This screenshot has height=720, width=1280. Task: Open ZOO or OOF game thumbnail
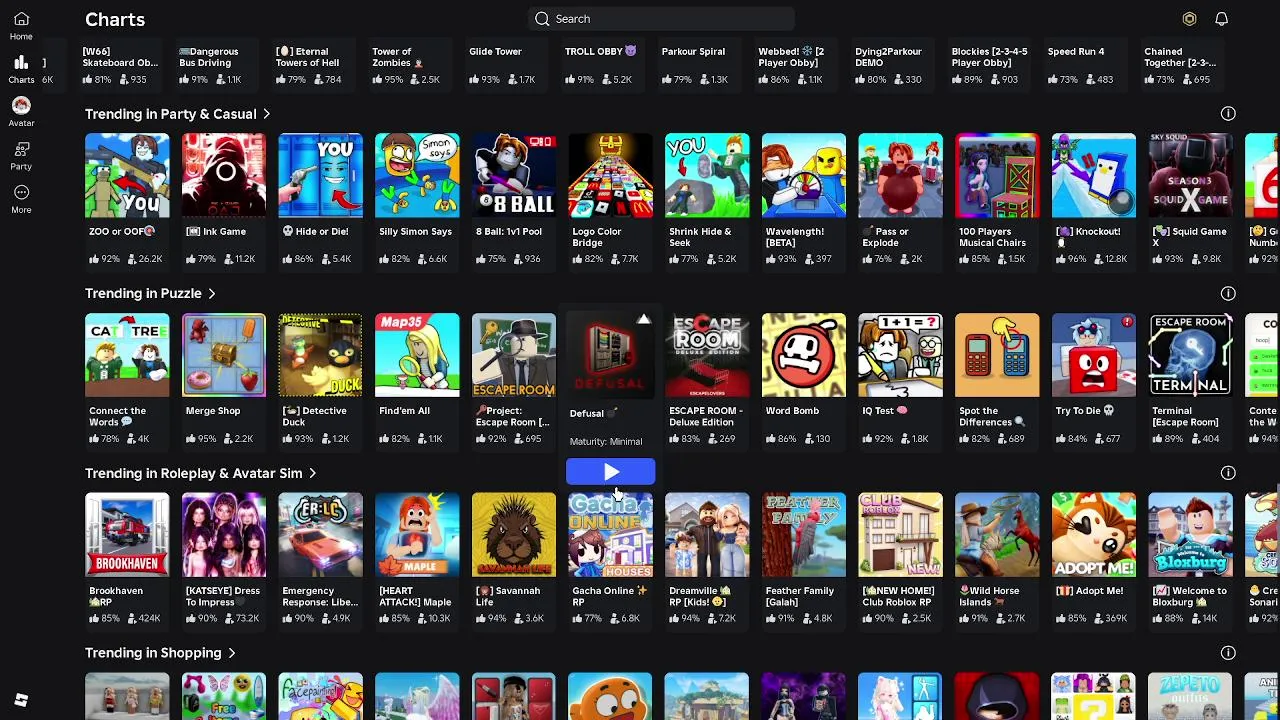click(x=127, y=175)
